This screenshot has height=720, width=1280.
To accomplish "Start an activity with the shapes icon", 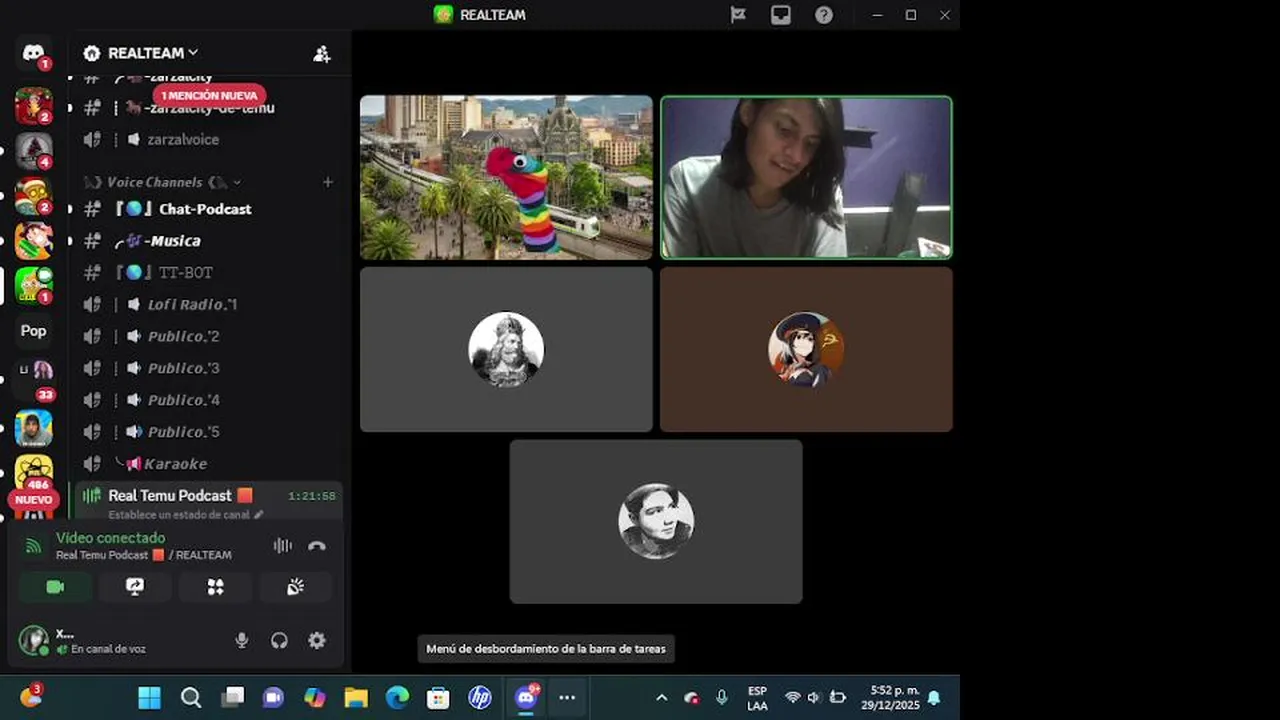I will [215, 587].
